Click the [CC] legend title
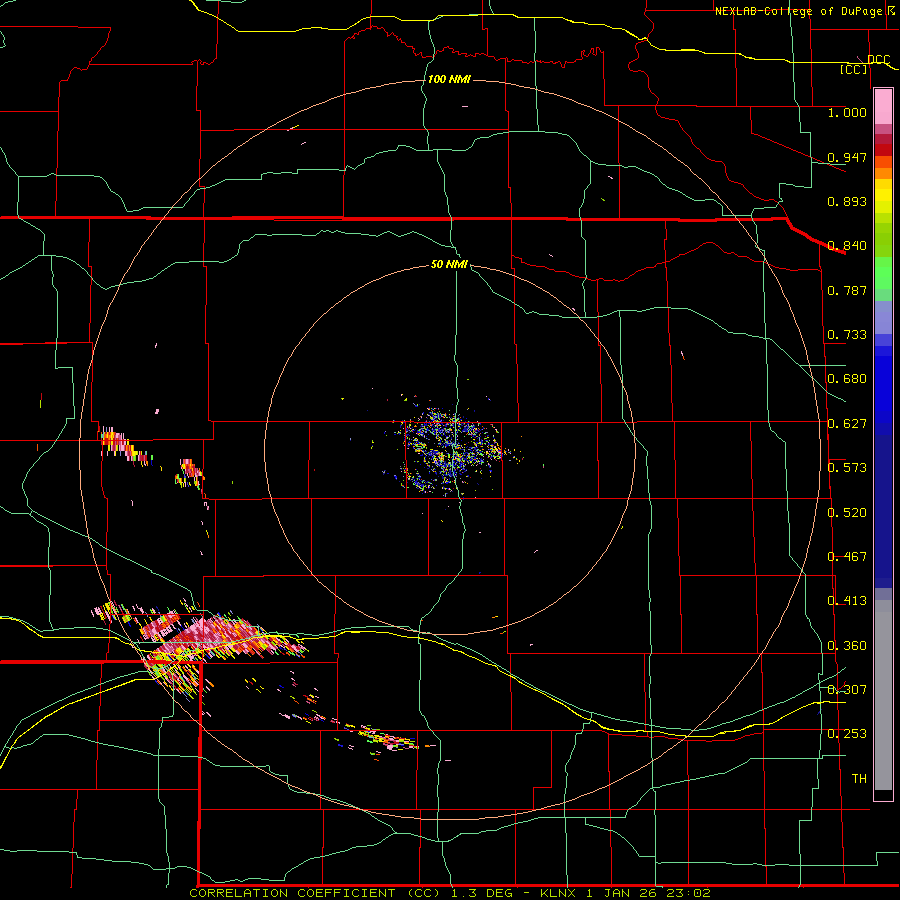 point(854,69)
